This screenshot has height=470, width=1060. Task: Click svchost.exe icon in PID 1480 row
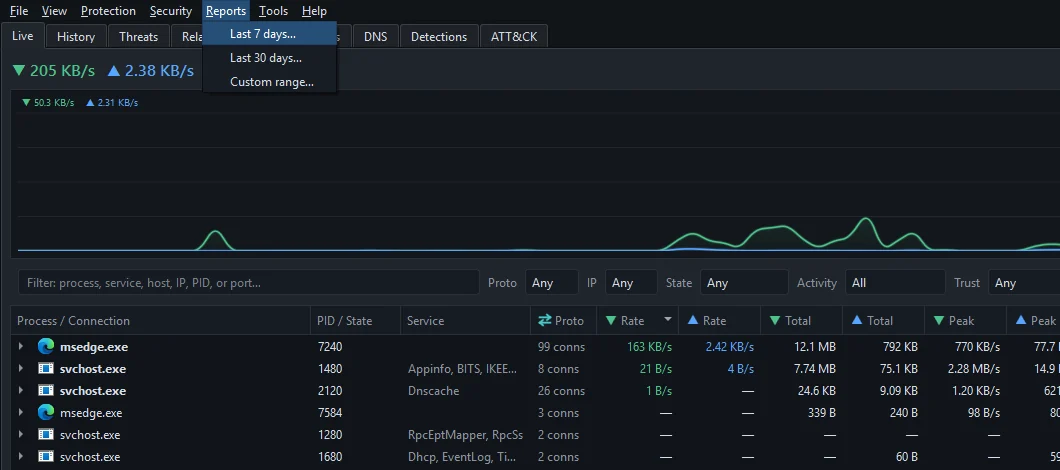coord(45,369)
